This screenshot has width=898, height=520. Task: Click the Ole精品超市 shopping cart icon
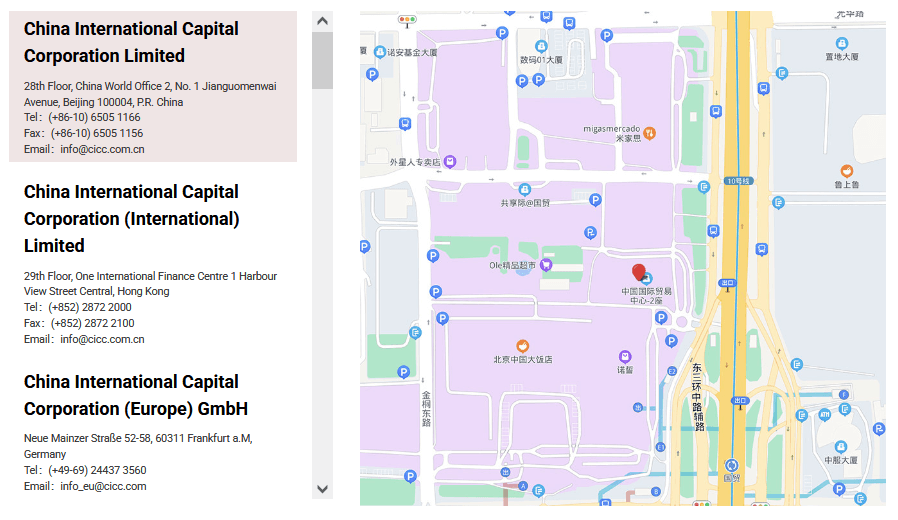click(x=546, y=265)
